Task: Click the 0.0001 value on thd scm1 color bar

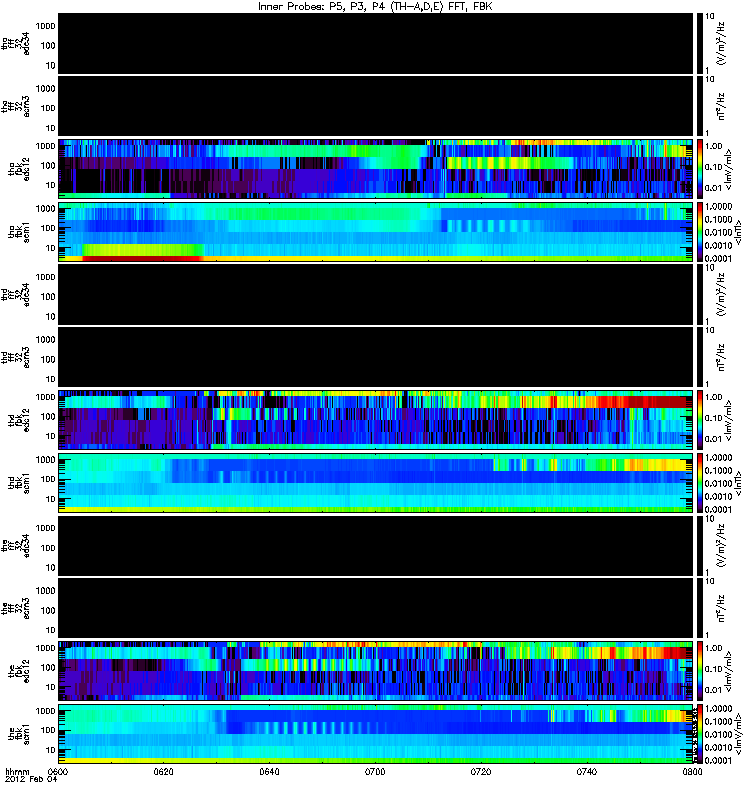Action: click(718, 509)
